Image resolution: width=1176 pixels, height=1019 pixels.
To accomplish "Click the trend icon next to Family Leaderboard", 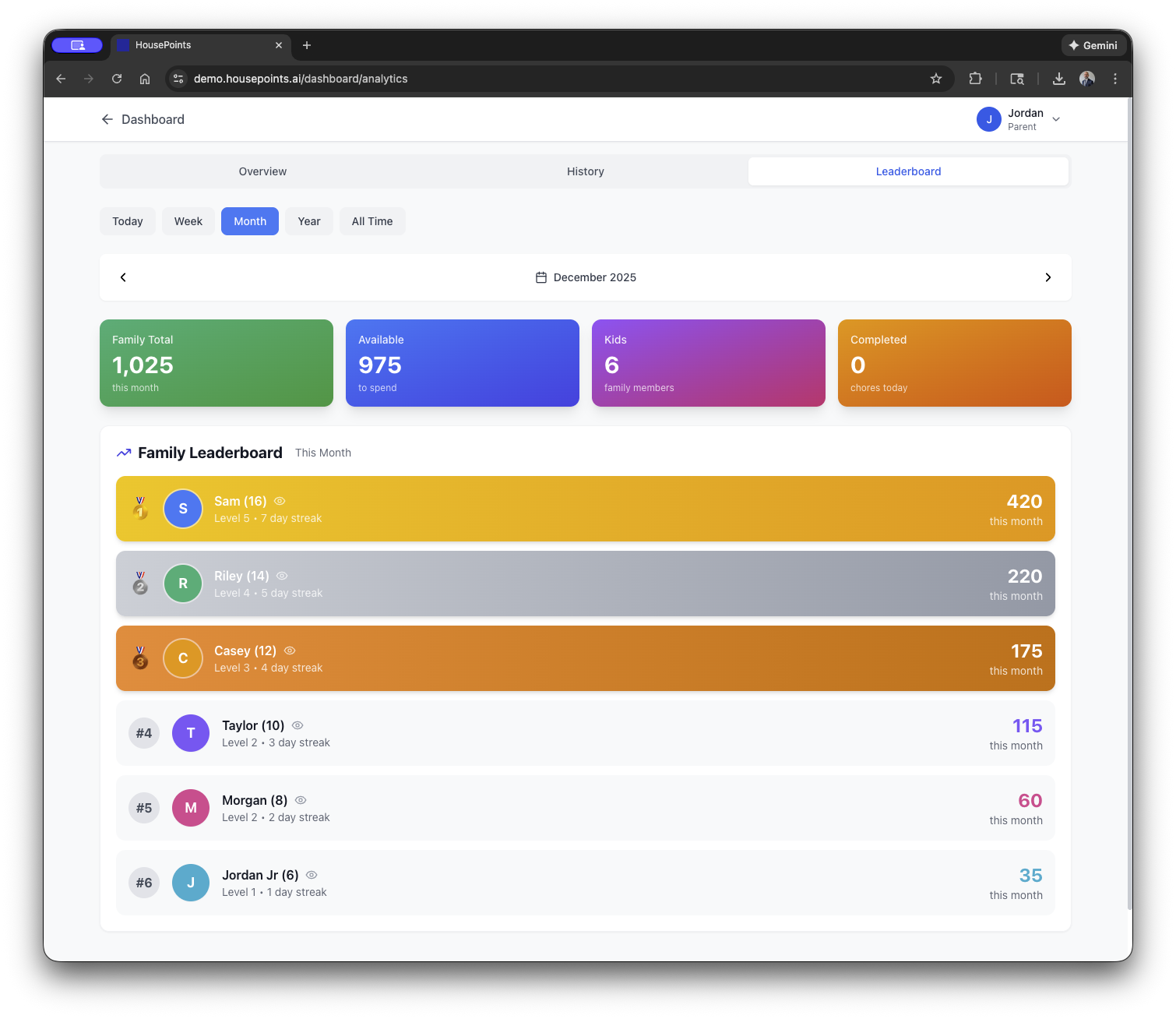I will point(124,453).
